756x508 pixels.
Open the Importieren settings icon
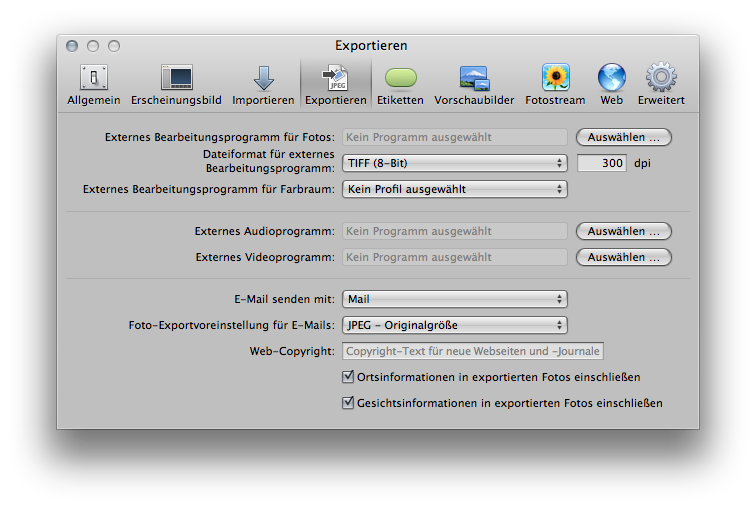[x=263, y=84]
